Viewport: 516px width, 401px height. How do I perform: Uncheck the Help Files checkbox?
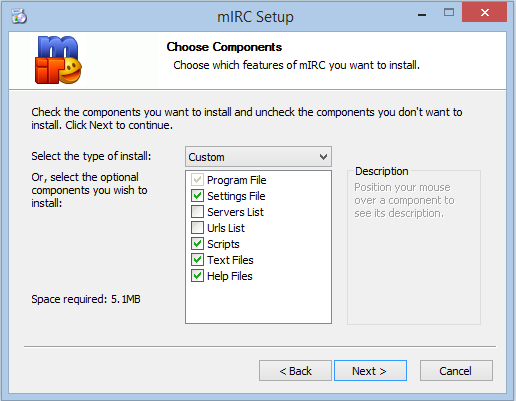[197, 276]
